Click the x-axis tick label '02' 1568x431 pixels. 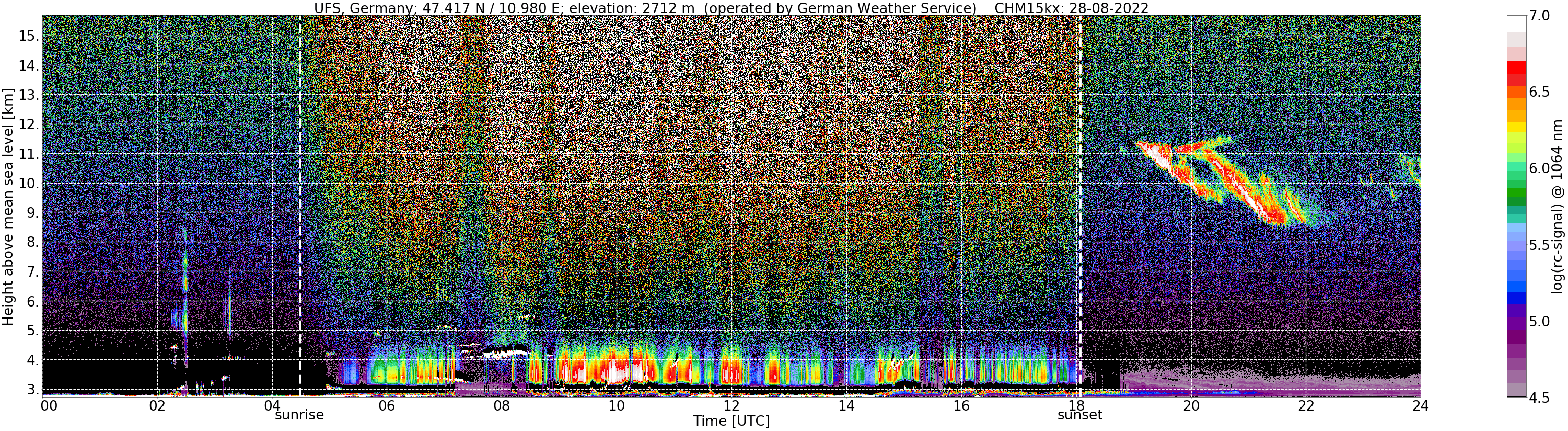point(157,405)
